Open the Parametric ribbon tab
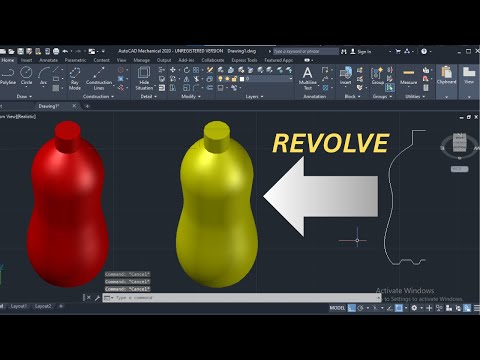 [x=75, y=60]
